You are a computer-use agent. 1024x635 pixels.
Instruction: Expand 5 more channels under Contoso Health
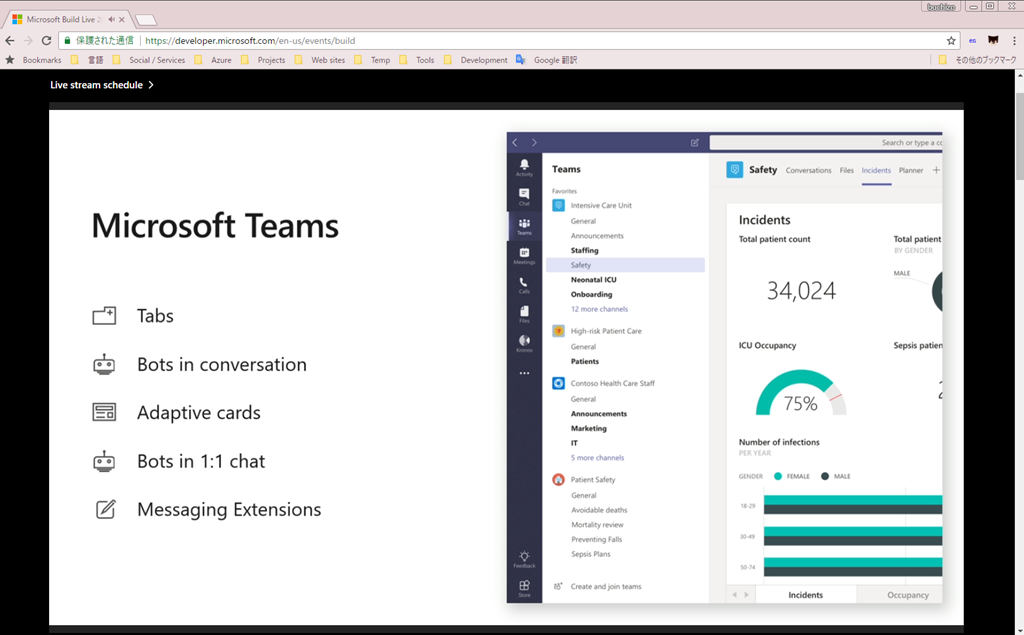click(597, 458)
